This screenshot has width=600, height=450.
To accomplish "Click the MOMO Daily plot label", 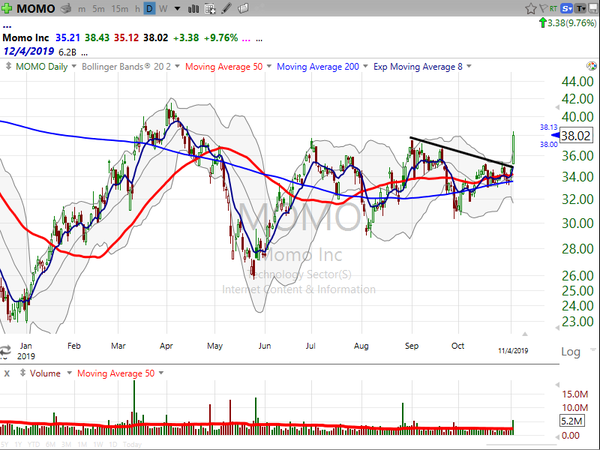I will pyautogui.click(x=41, y=67).
